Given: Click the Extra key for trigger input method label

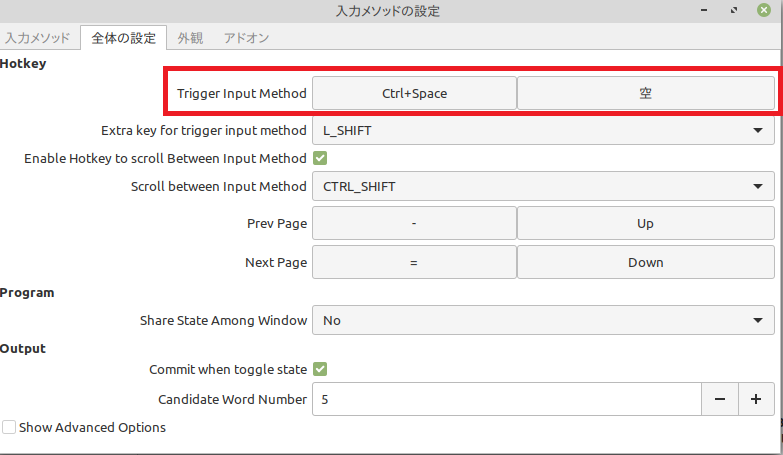Looking at the screenshot, I should pos(204,130).
